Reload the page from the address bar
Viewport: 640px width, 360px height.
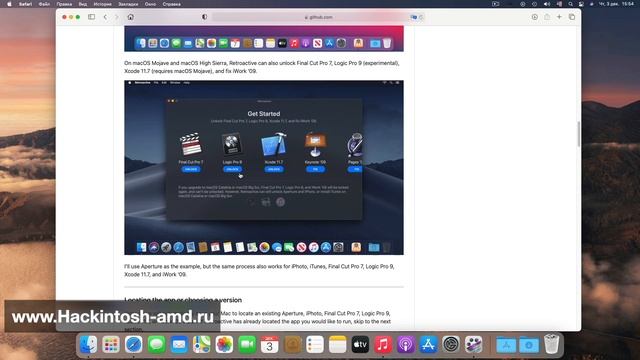(421, 17)
